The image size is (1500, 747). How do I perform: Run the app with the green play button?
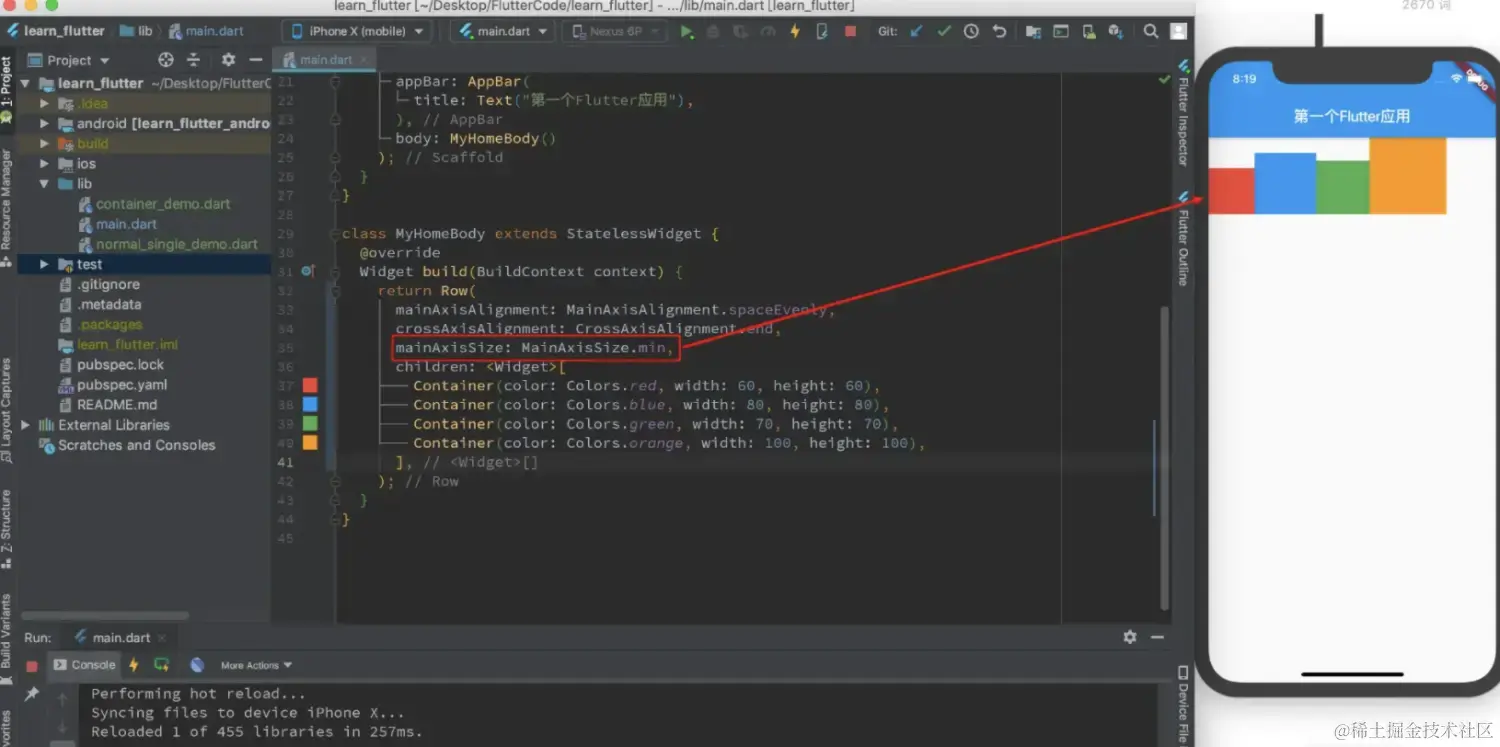[x=686, y=32]
